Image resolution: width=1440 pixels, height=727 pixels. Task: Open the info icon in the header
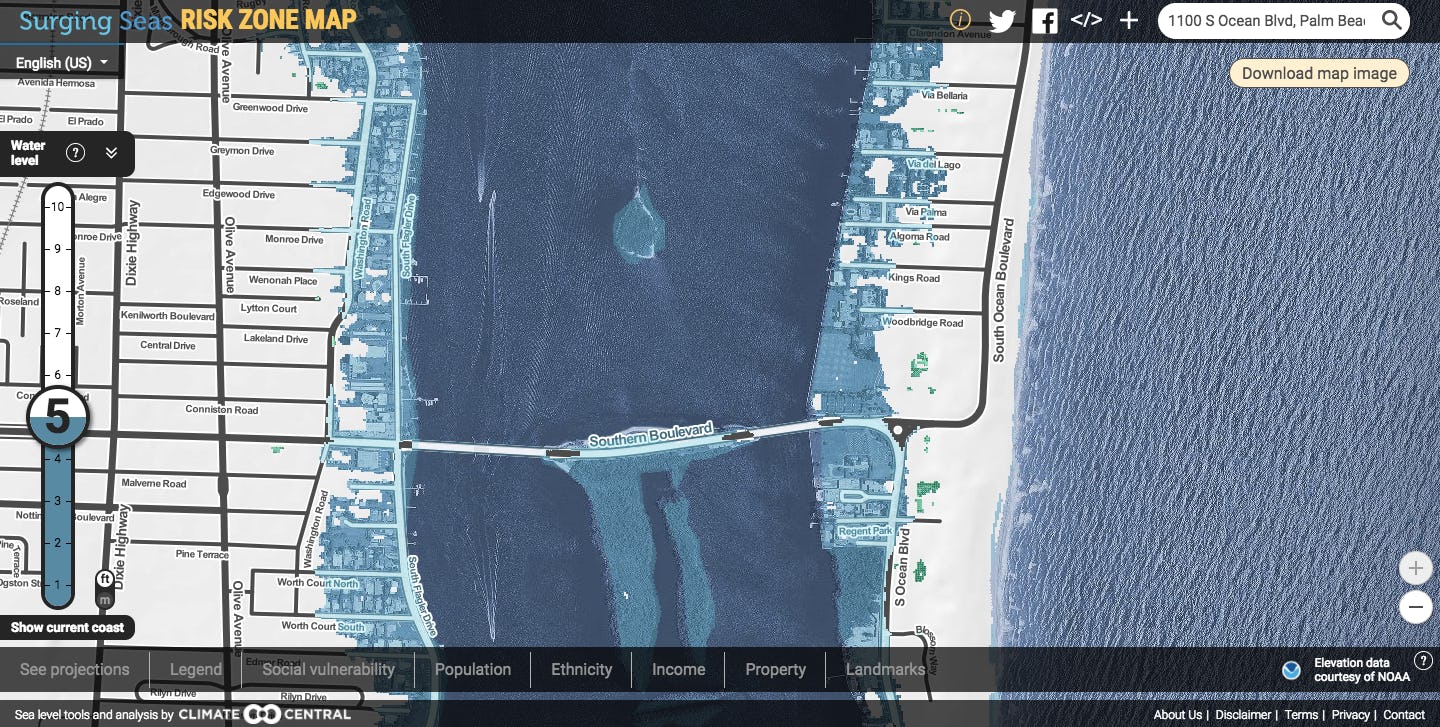coord(960,20)
